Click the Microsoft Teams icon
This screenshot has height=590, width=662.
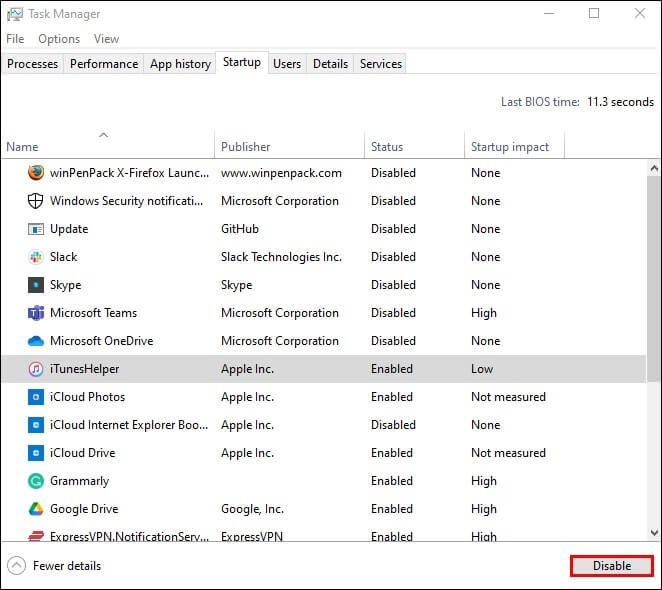(36, 313)
